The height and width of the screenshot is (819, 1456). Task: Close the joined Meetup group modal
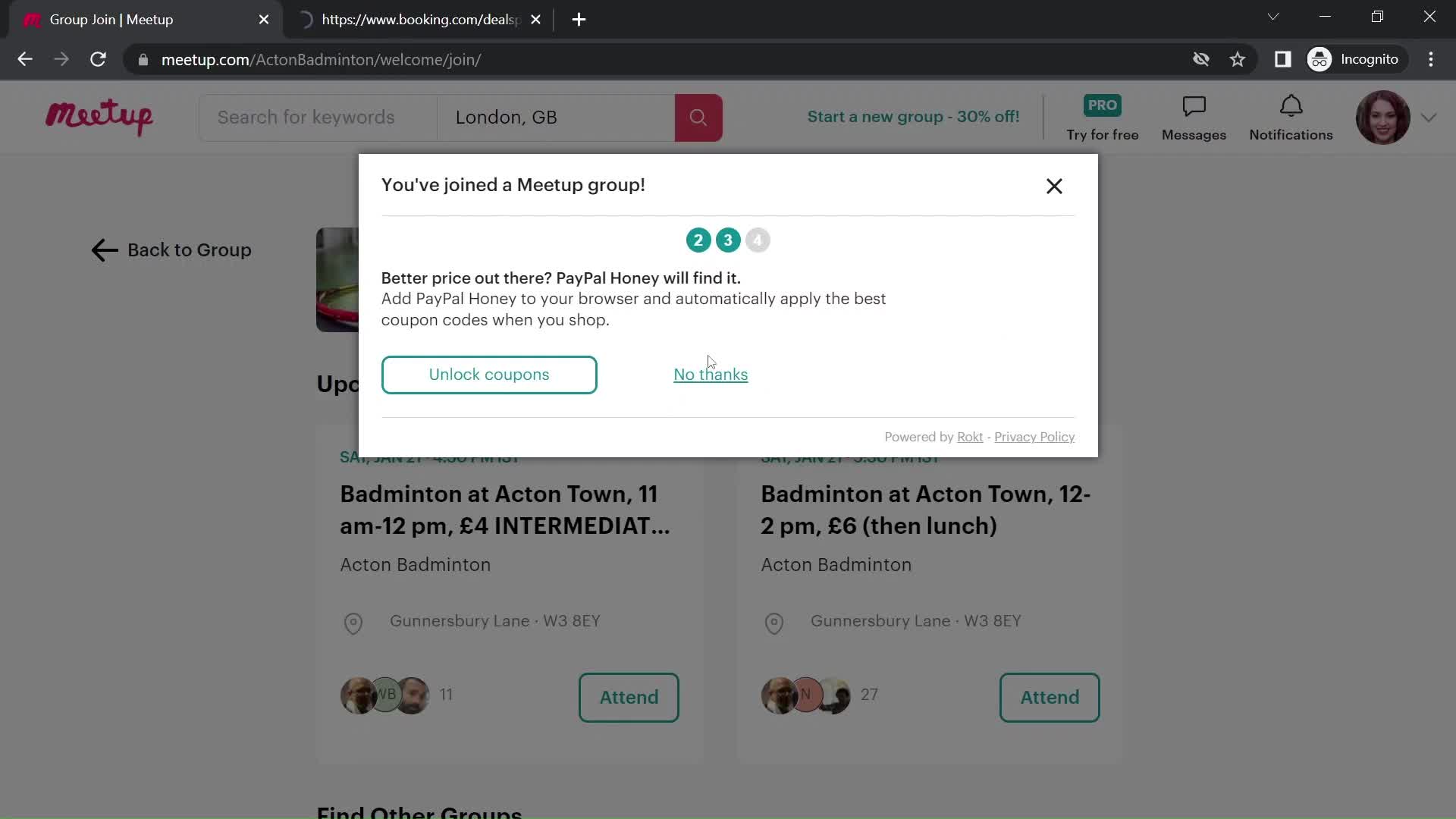pyautogui.click(x=1054, y=186)
